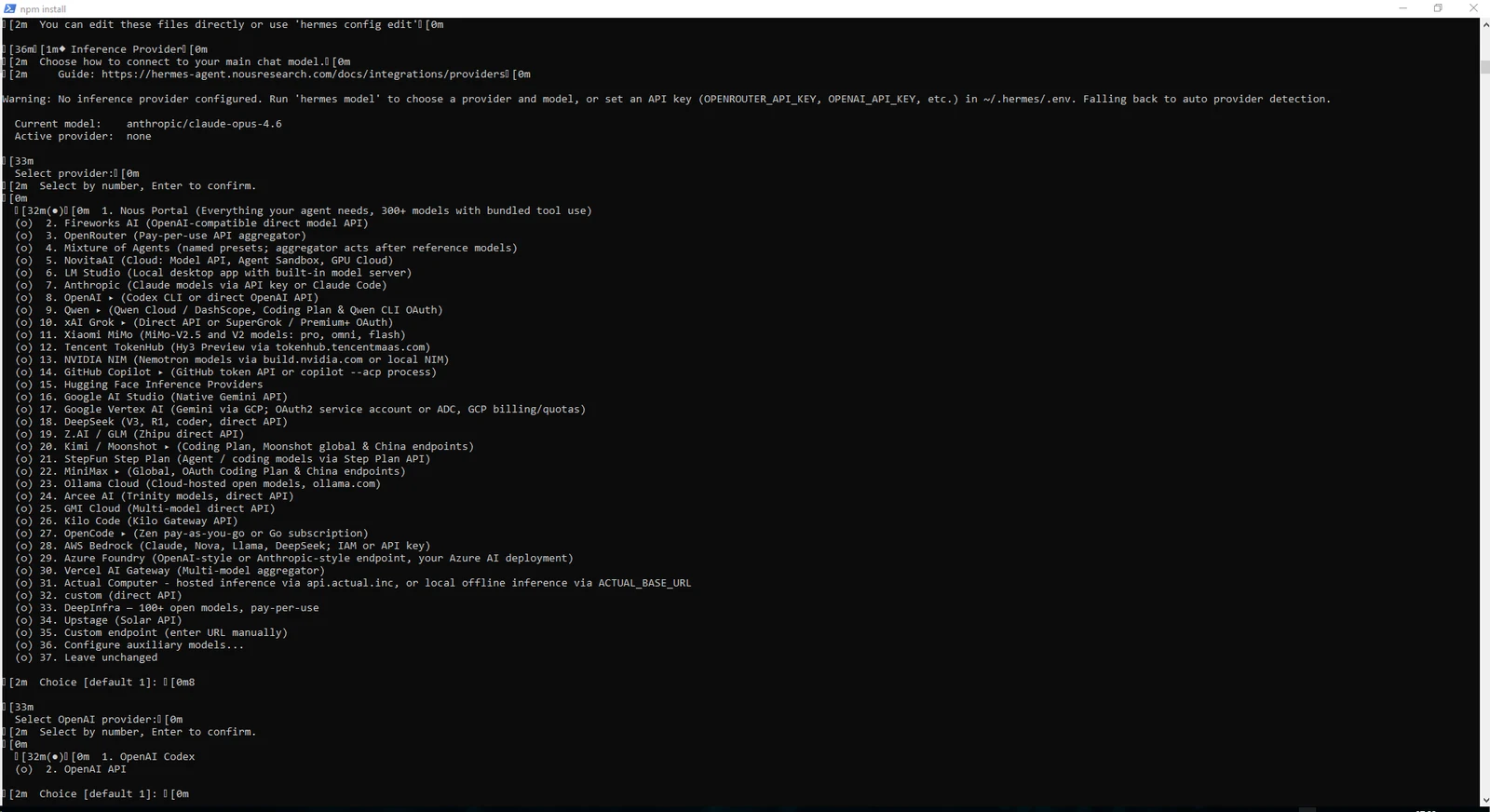Click the '31. Actual Computer' option line
Image resolution: width=1490 pixels, height=812 pixels.
pyautogui.click(x=353, y=583)
